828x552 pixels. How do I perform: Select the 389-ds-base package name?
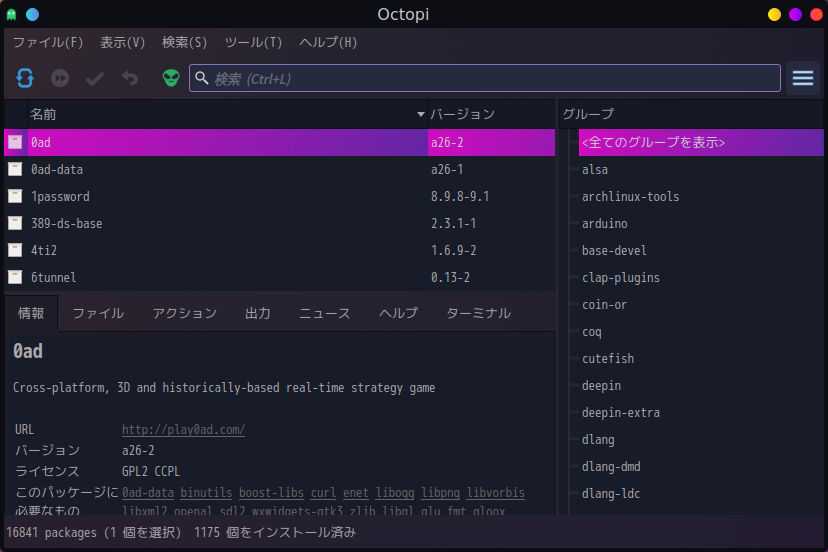(67, 223)
